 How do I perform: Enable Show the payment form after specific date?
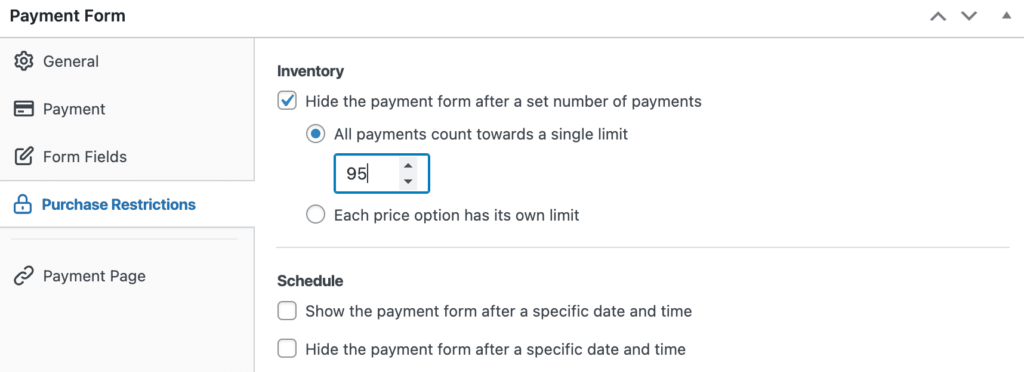[287, 311]
